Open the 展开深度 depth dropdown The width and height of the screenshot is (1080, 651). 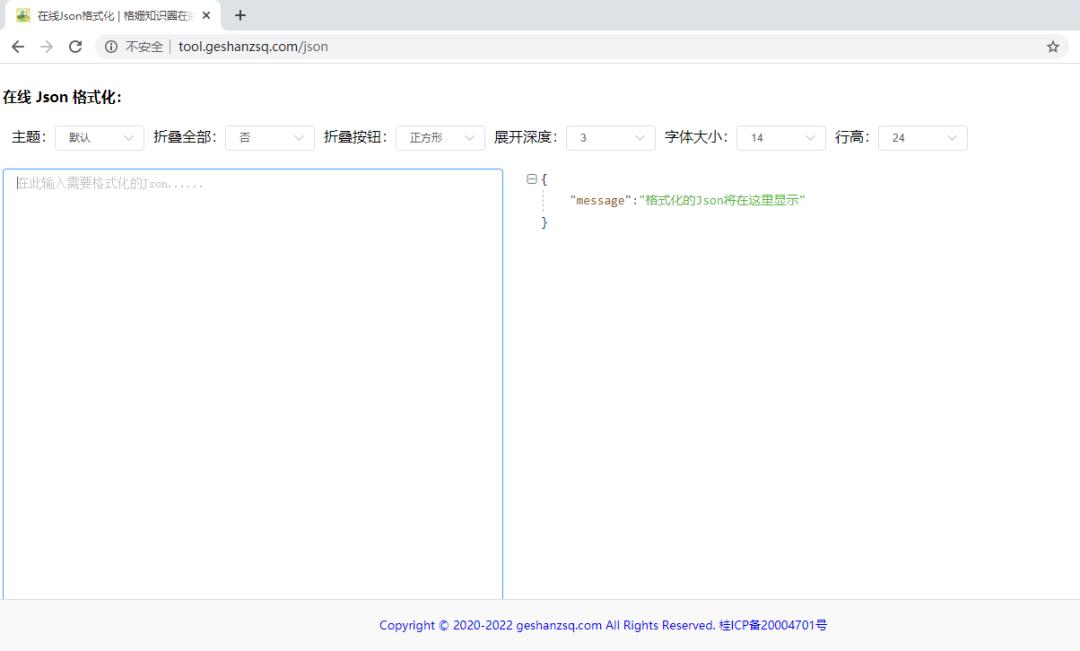tap(610, 137)
